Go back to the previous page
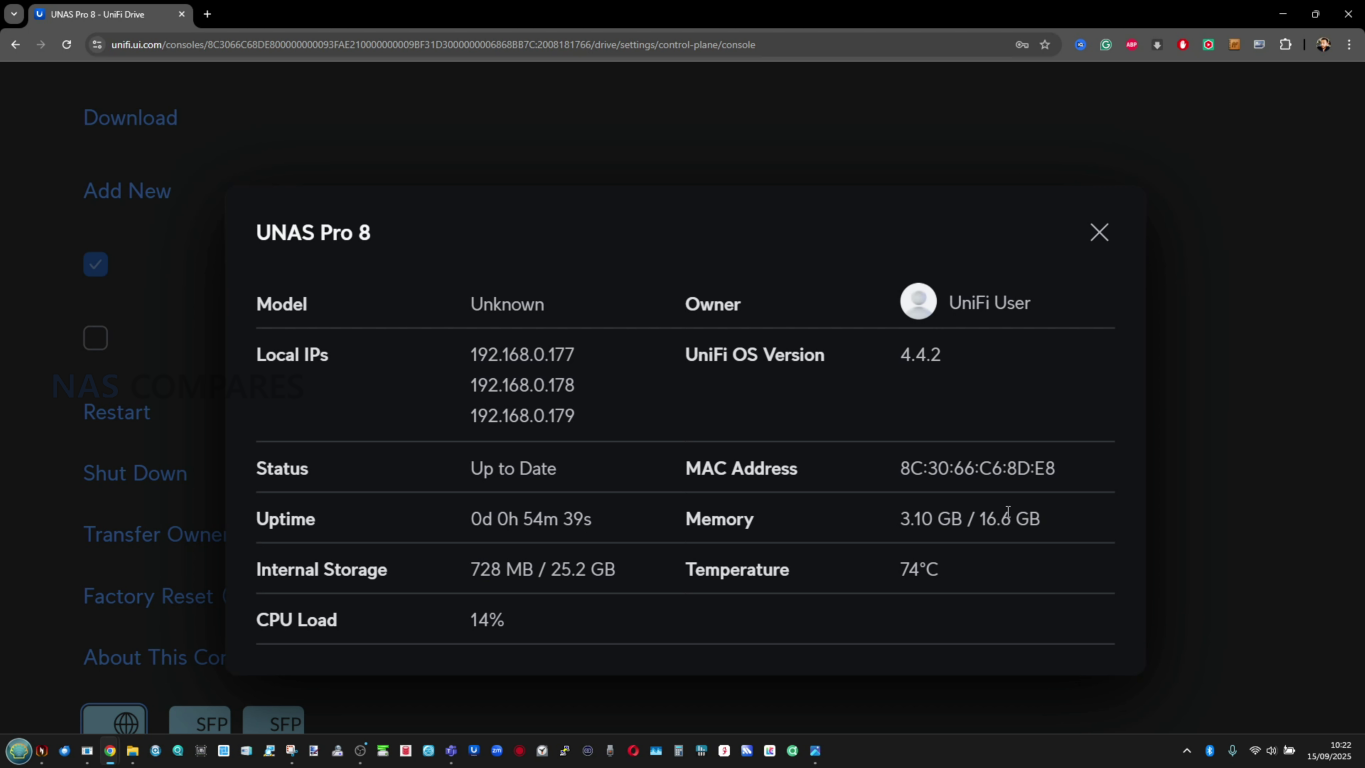1365x768 pixels. (15, 44)
